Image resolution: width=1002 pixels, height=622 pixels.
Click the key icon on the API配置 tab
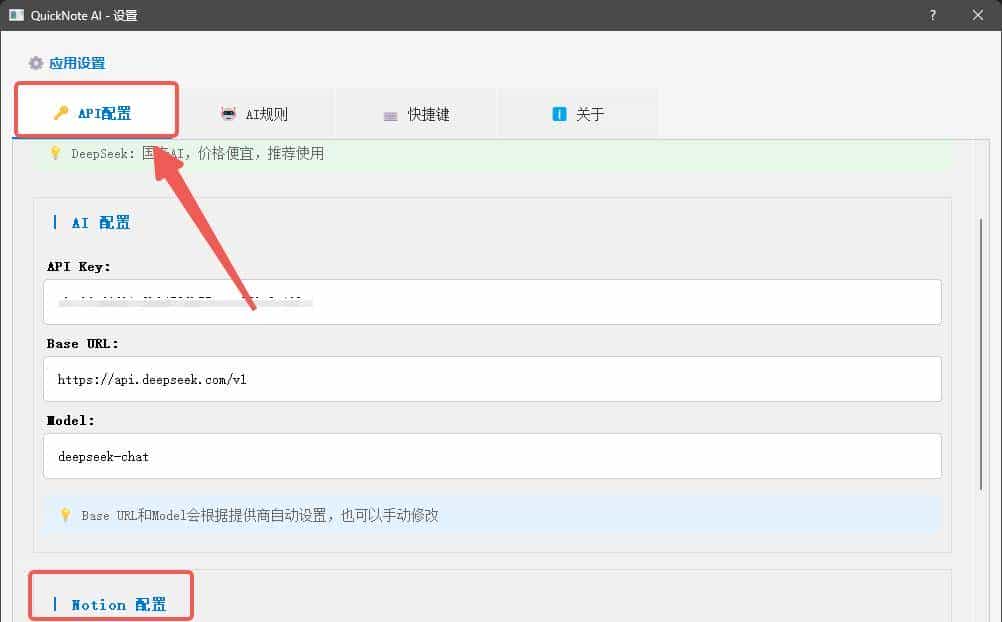click(62, 113)
